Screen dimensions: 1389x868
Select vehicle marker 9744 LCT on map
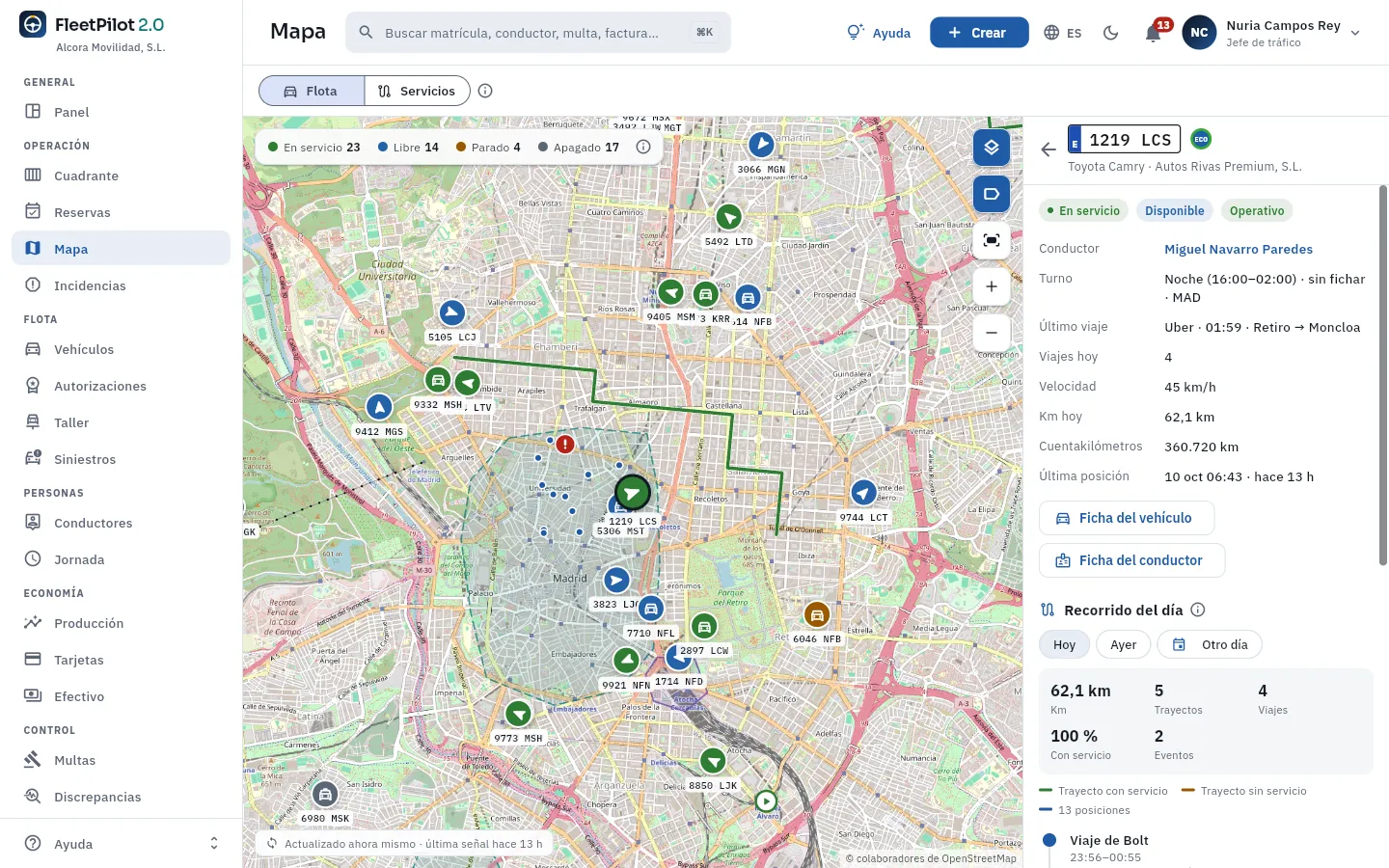click(x=863, y=493)
